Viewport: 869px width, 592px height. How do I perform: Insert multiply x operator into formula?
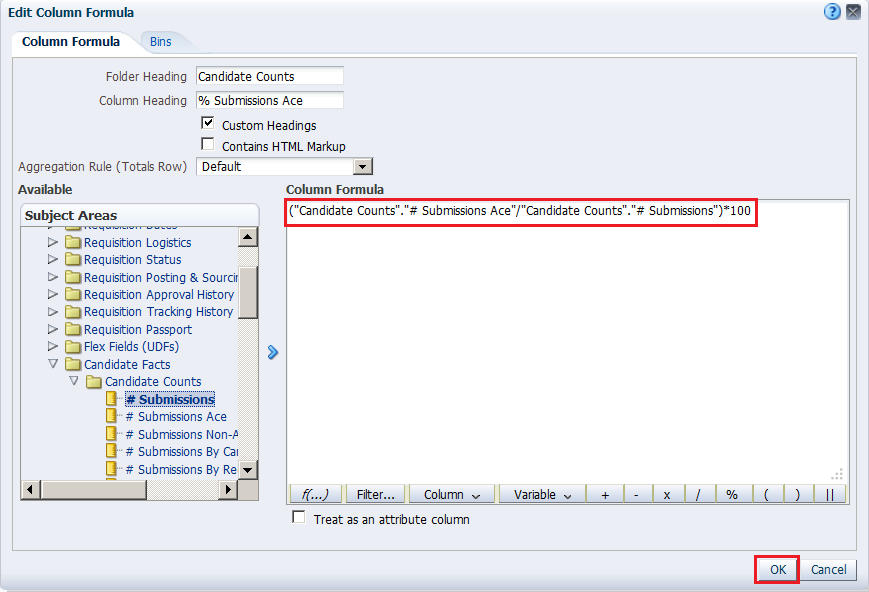point(667,494)
